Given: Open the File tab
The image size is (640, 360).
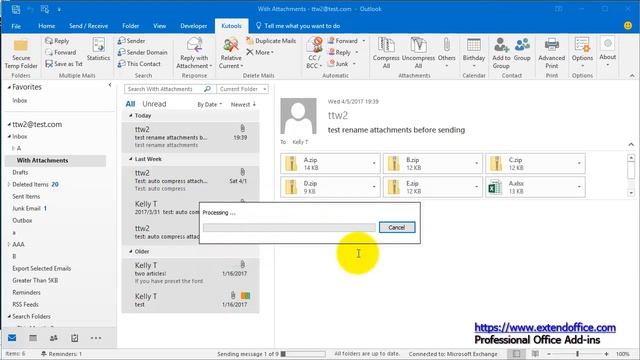Looking at the screenshot, I should [16, 26].
